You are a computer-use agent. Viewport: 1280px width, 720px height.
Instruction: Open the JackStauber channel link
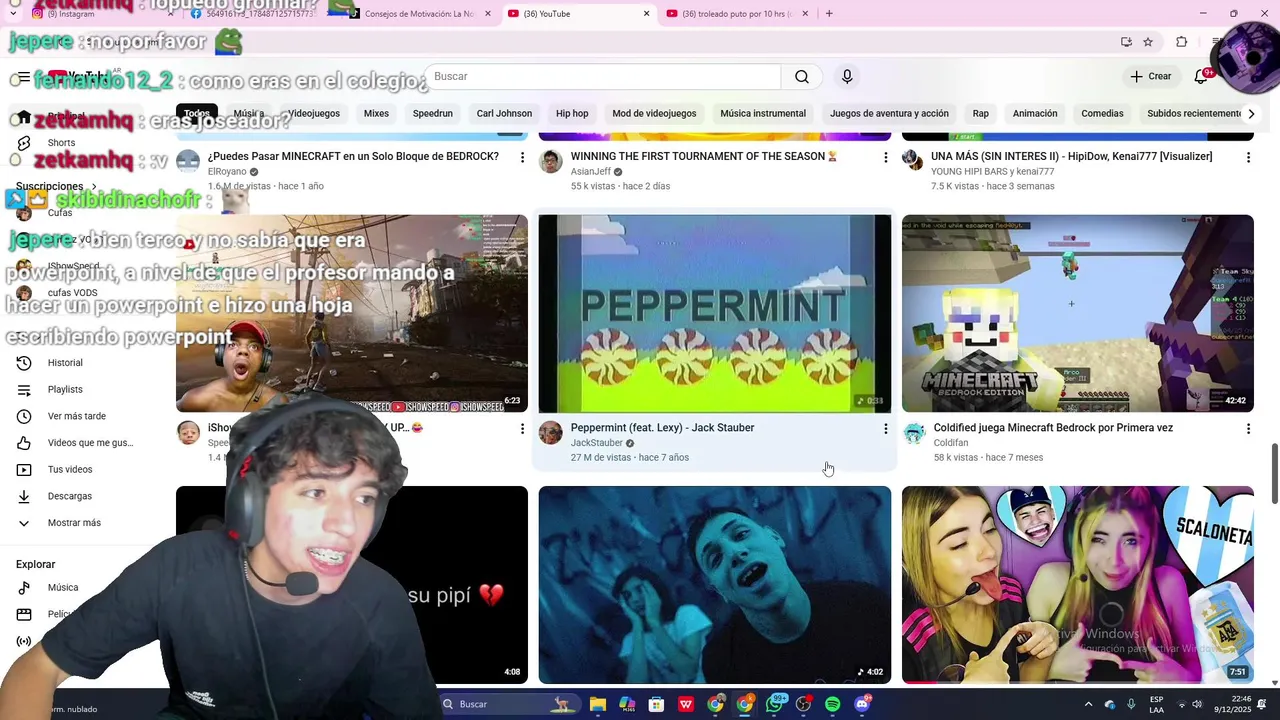point(597,443)
